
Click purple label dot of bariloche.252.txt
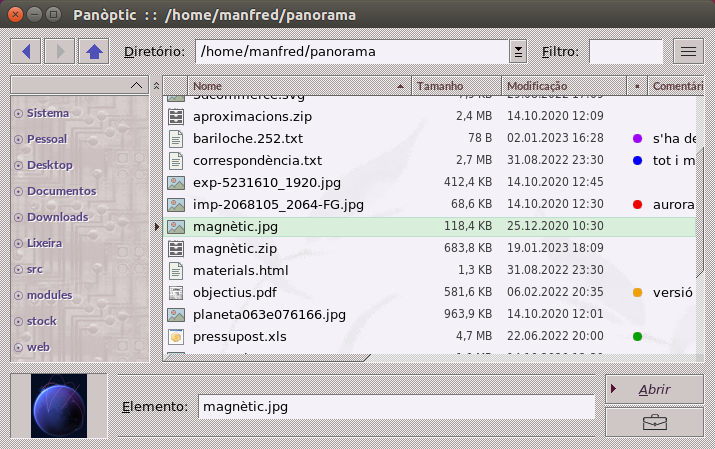637,139
